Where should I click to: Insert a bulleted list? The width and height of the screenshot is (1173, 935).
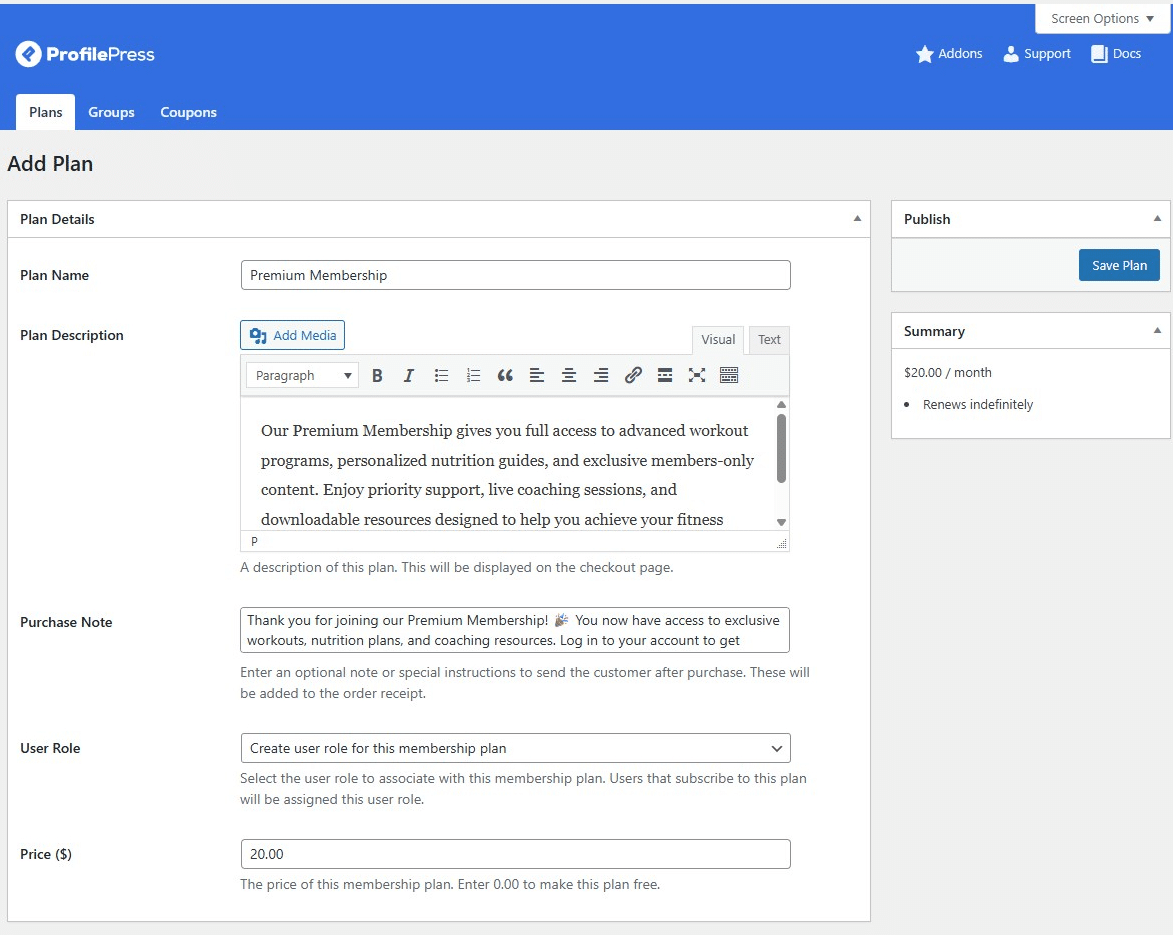441,376
